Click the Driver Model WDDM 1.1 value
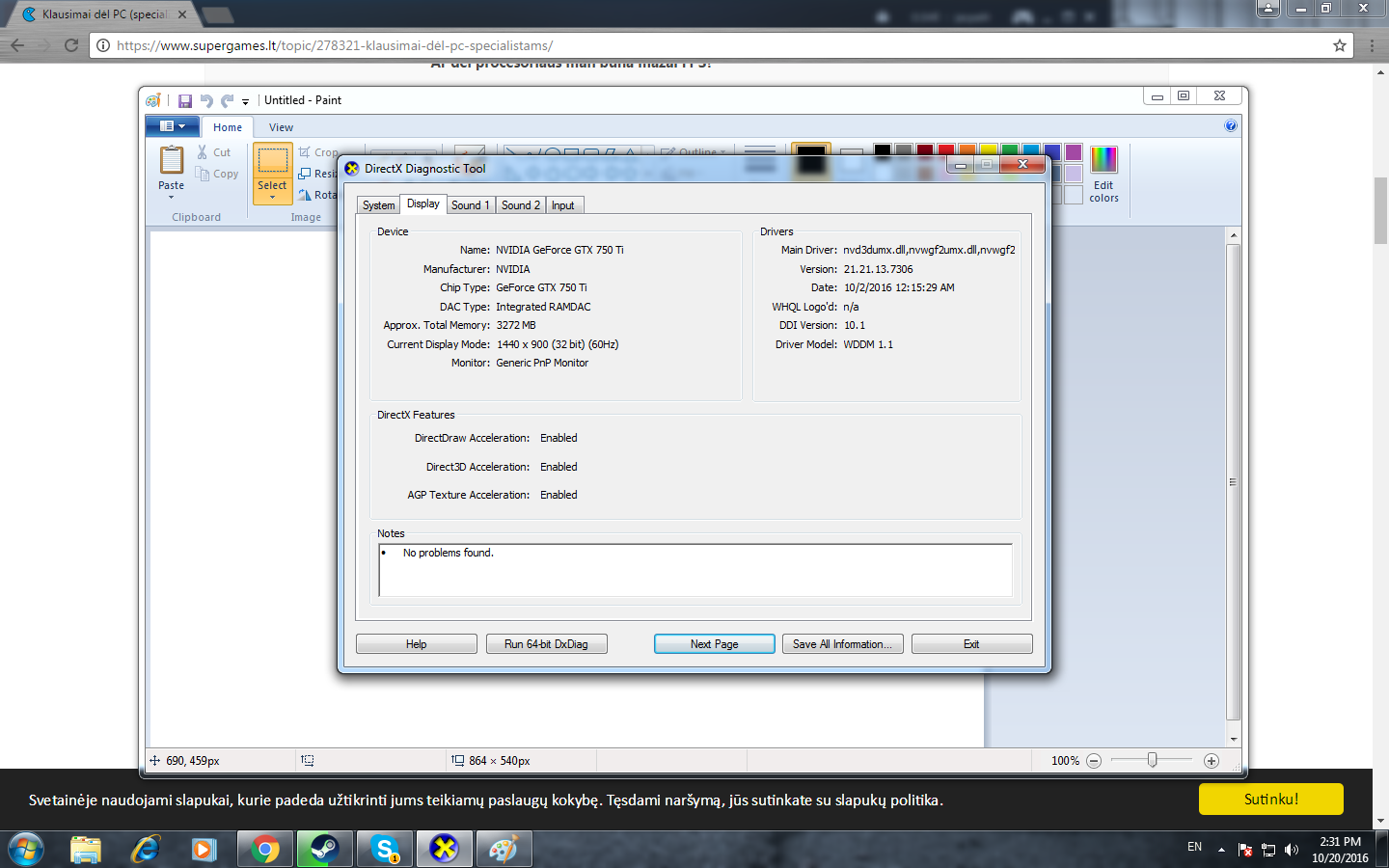 [868, 344]
